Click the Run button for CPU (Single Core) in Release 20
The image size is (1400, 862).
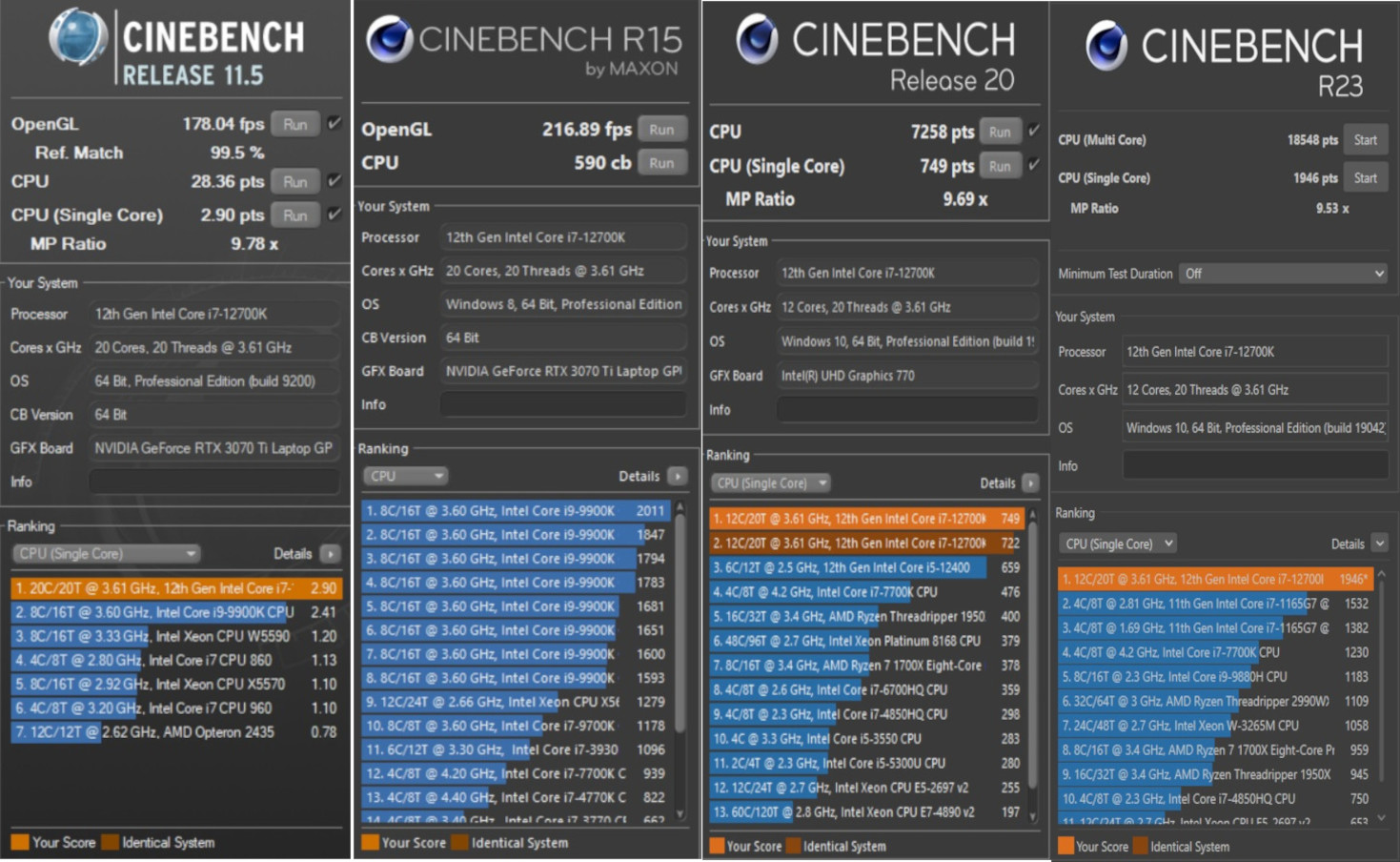point(999,166)
